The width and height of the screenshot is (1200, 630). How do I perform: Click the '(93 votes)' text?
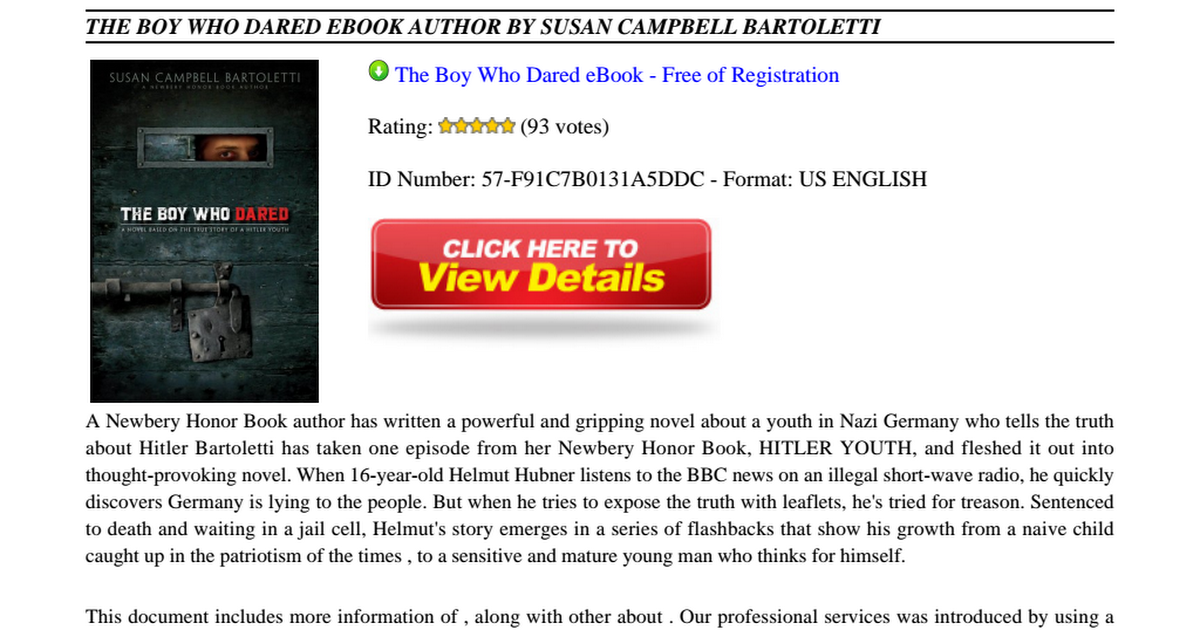point(564,127)
